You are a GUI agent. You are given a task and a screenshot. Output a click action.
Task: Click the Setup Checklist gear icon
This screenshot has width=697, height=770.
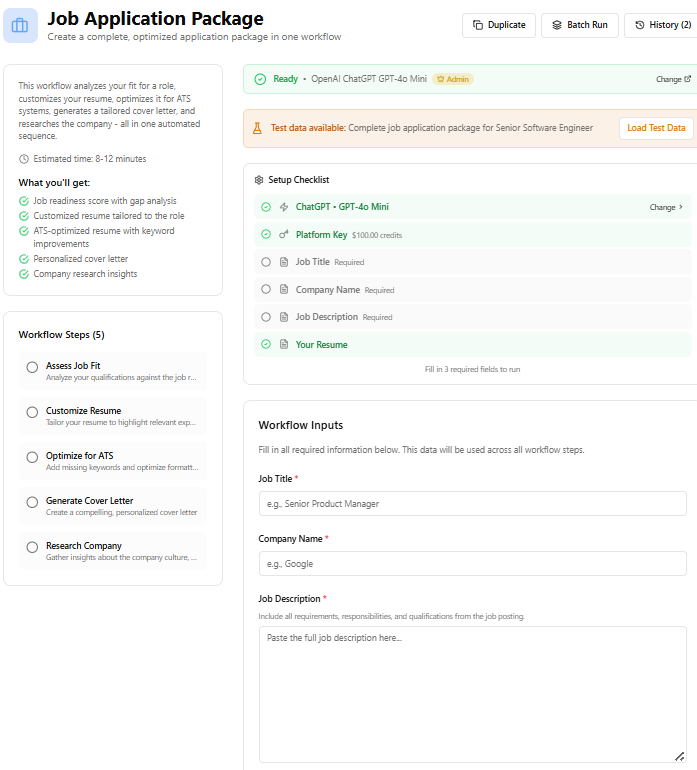pyautogui.click(x=259, y=180)
